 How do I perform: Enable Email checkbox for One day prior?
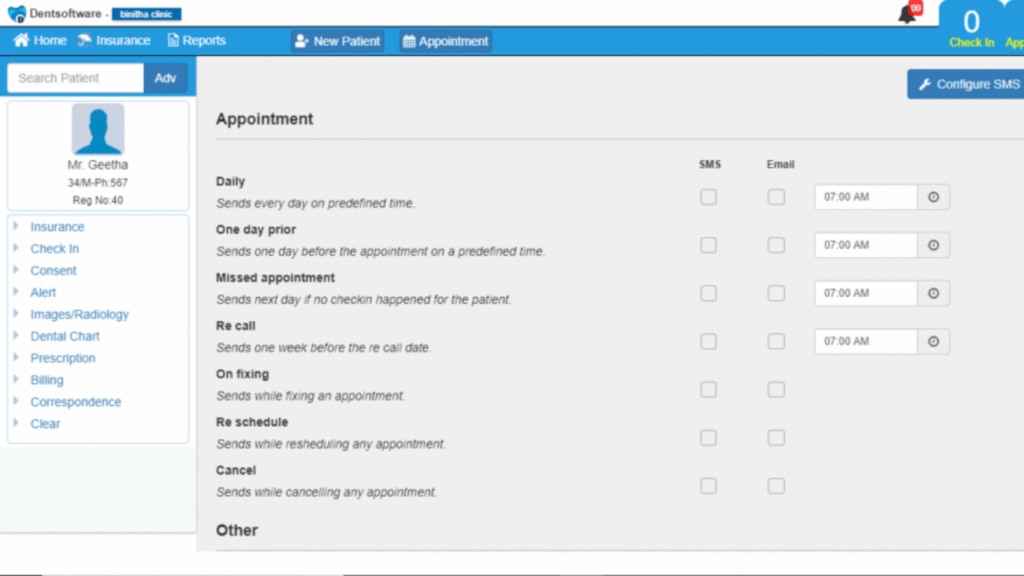[x=776, y=245]
